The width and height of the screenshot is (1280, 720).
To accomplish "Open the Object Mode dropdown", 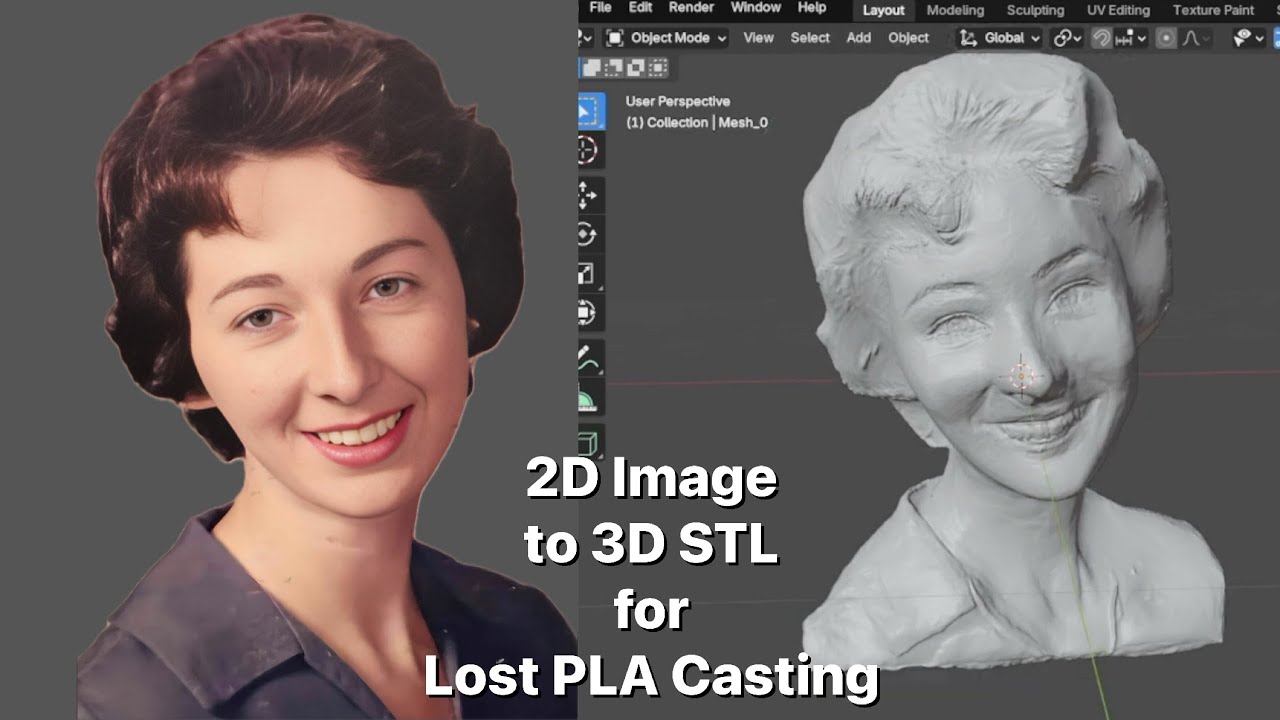I will pos(666,38).
